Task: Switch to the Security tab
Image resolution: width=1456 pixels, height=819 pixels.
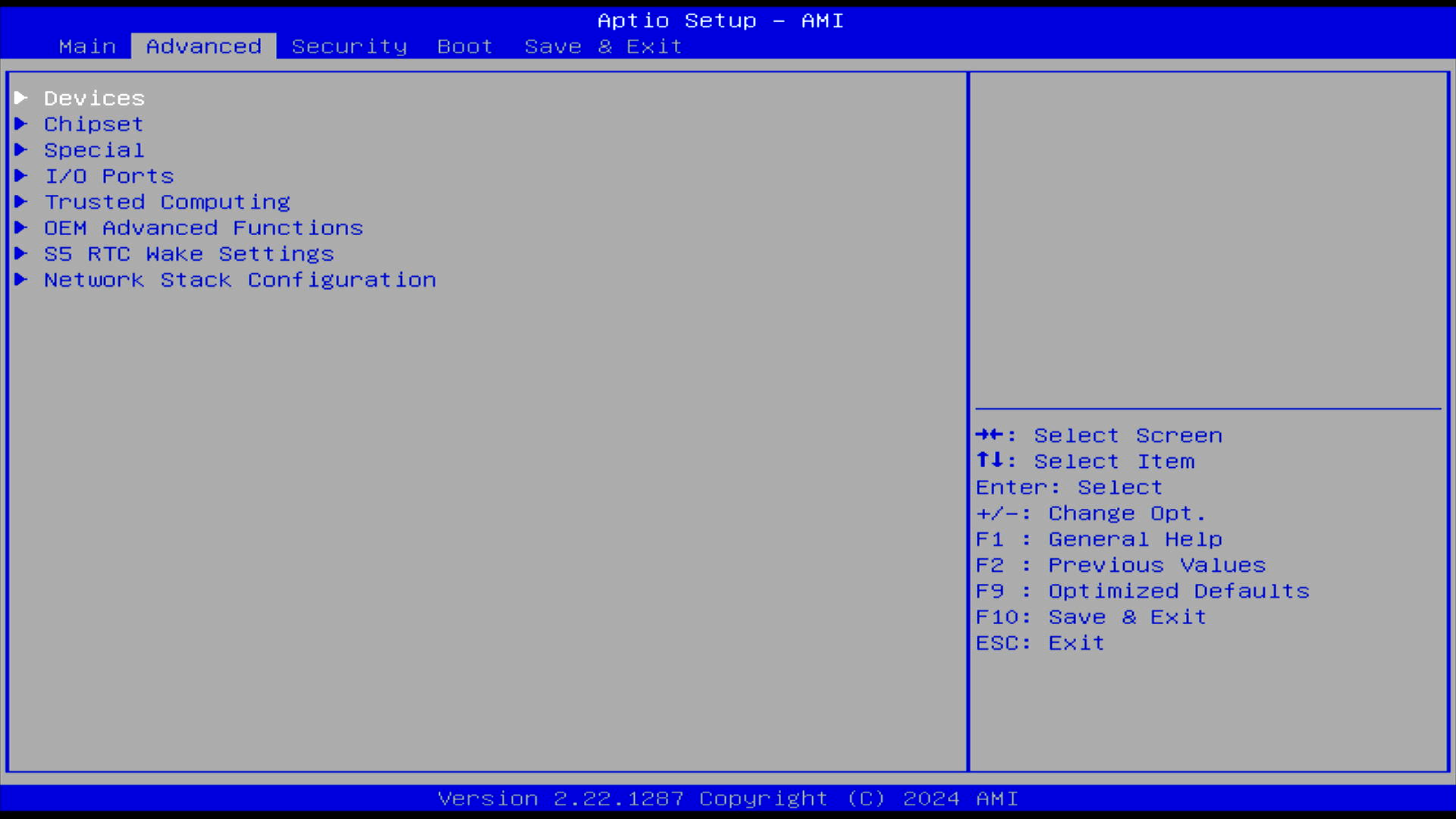Action: pos(349,46)
